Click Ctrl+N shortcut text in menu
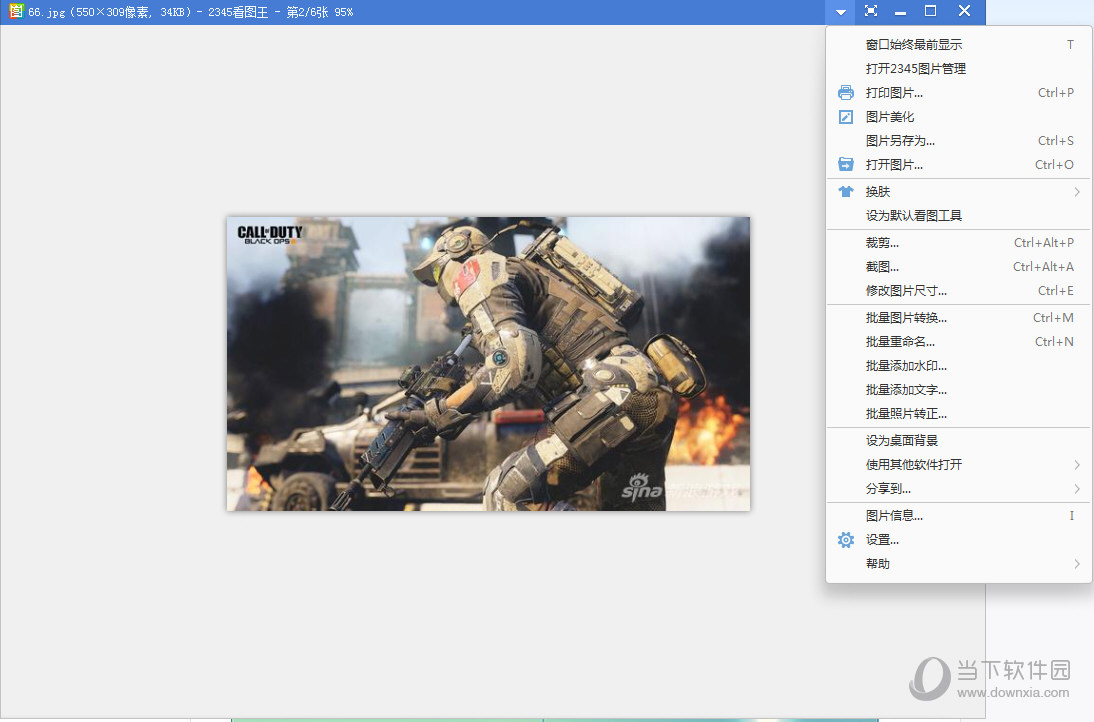1094x722 pixels. [x=1054, y=342]
